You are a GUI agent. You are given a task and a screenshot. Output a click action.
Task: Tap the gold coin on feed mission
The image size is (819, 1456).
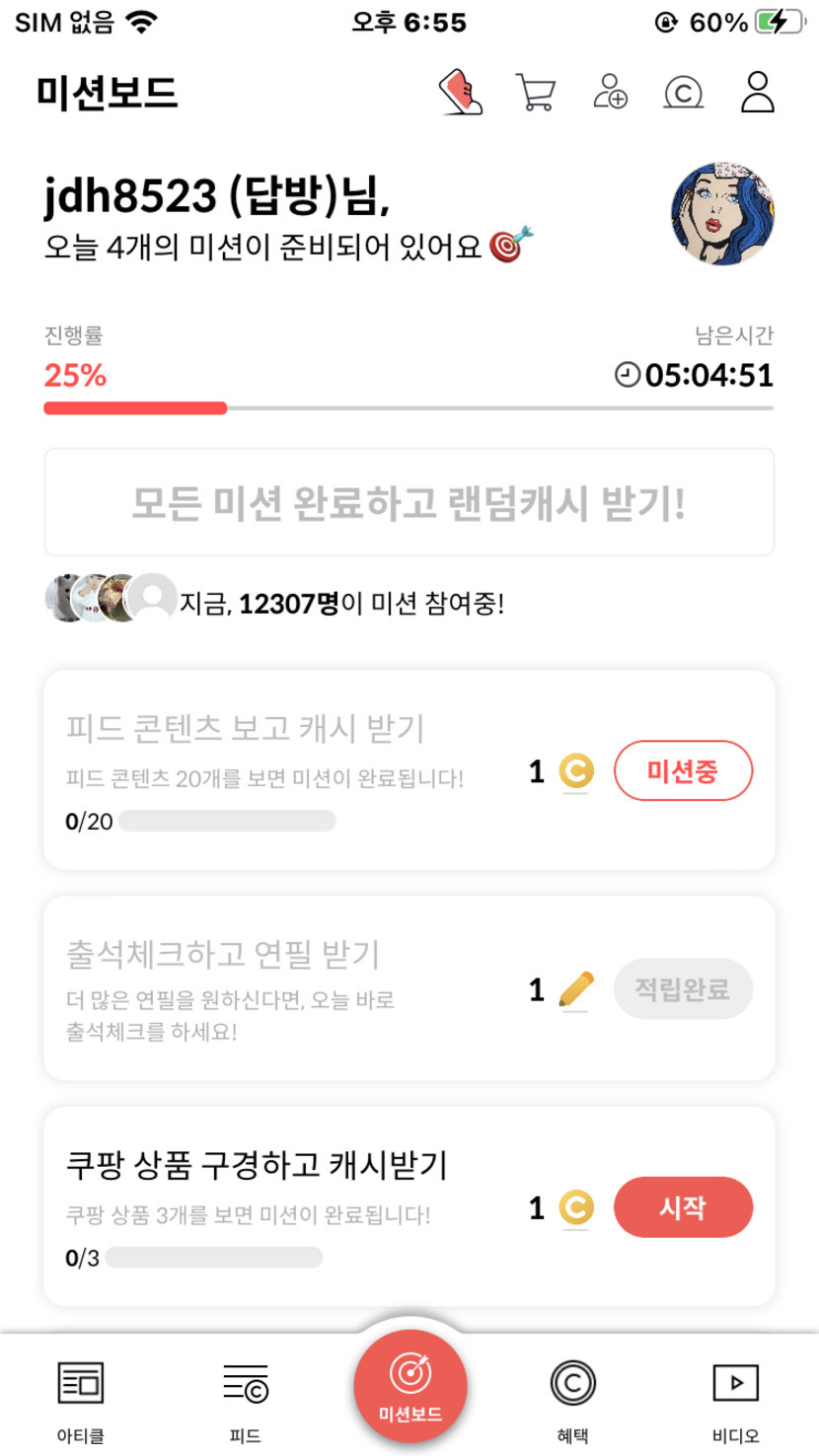tap(575, 771)
